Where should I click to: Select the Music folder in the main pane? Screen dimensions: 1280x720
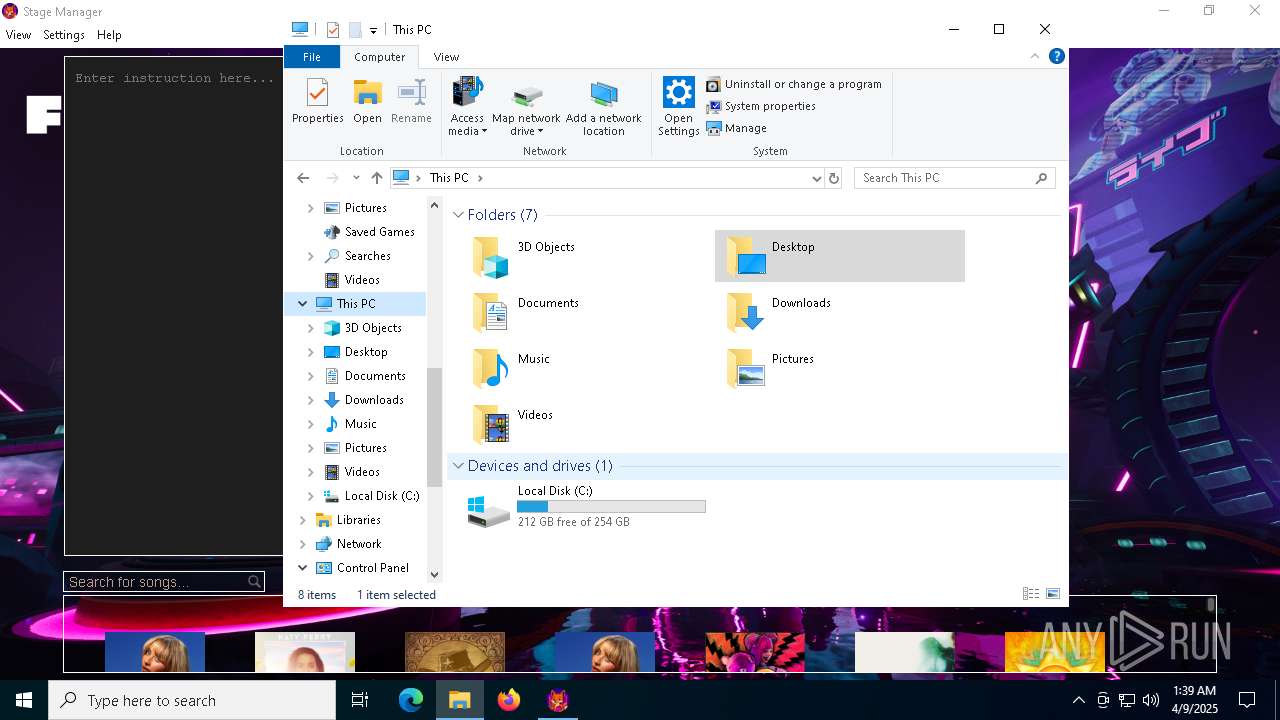click(x=585, y=368)
